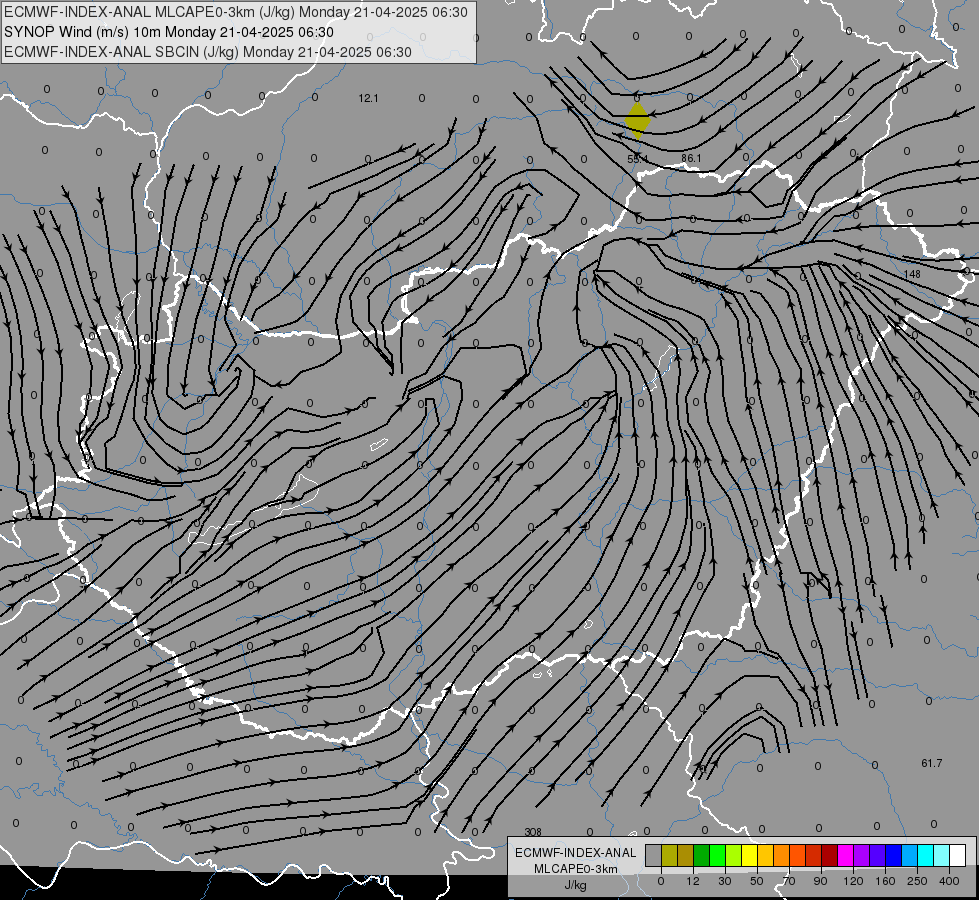Screen dimensions: 979x900
Task: Click the legend scale label 30
Action: (x=725, y=881)
